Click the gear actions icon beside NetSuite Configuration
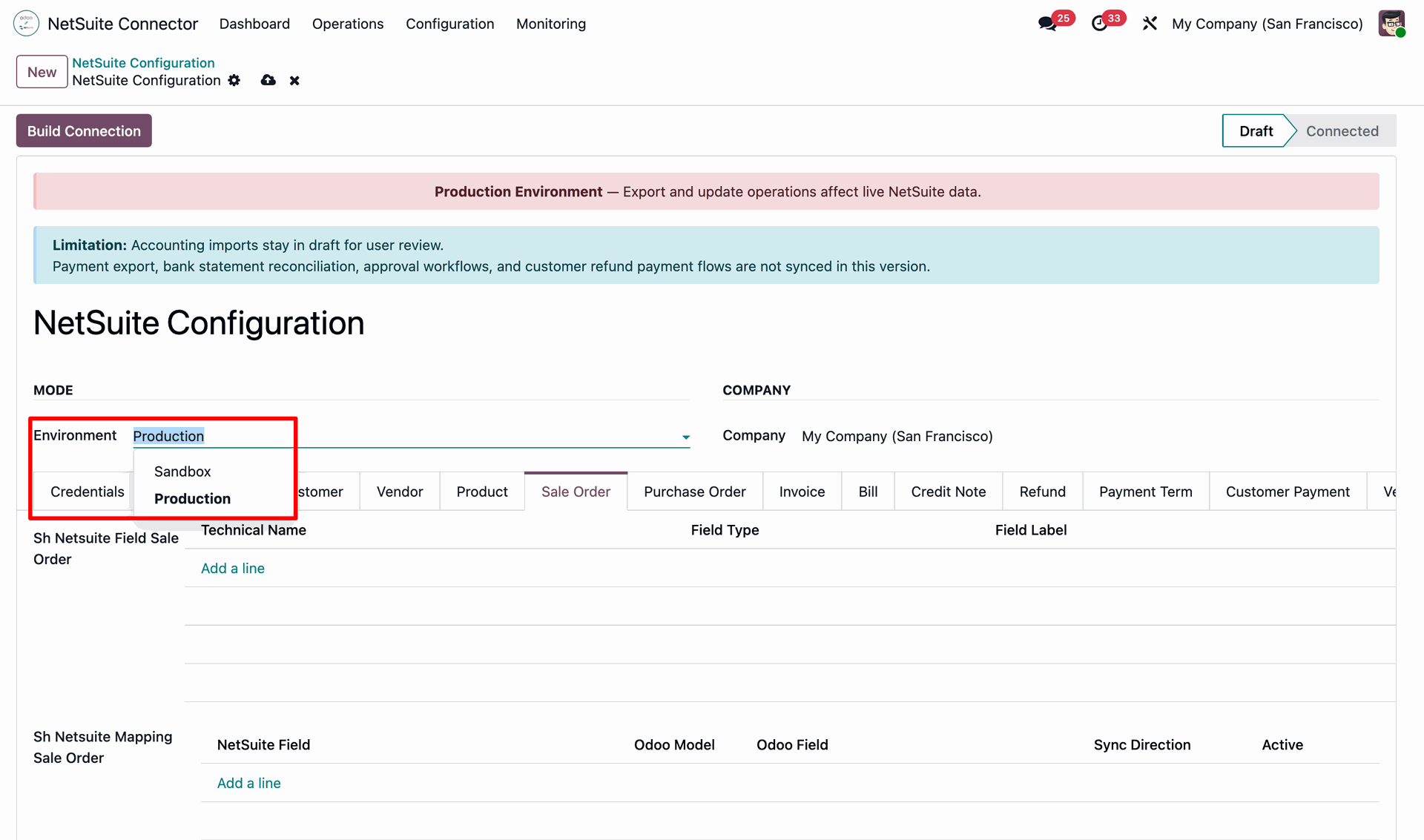This screenshot has height=840, width=1424. click(234, 80)
